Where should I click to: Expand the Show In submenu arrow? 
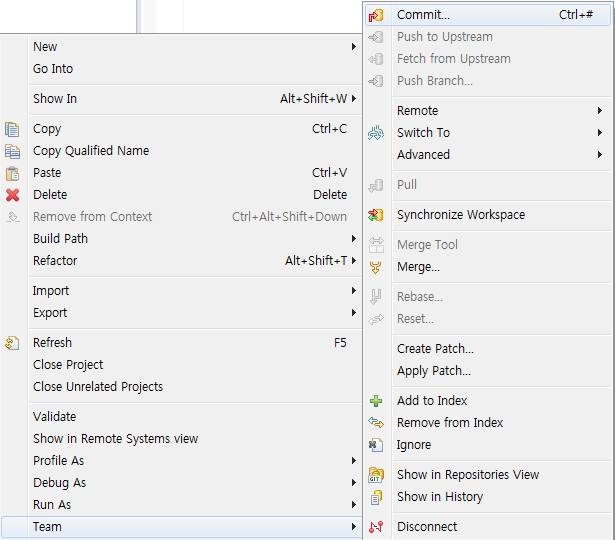[354, 98]
